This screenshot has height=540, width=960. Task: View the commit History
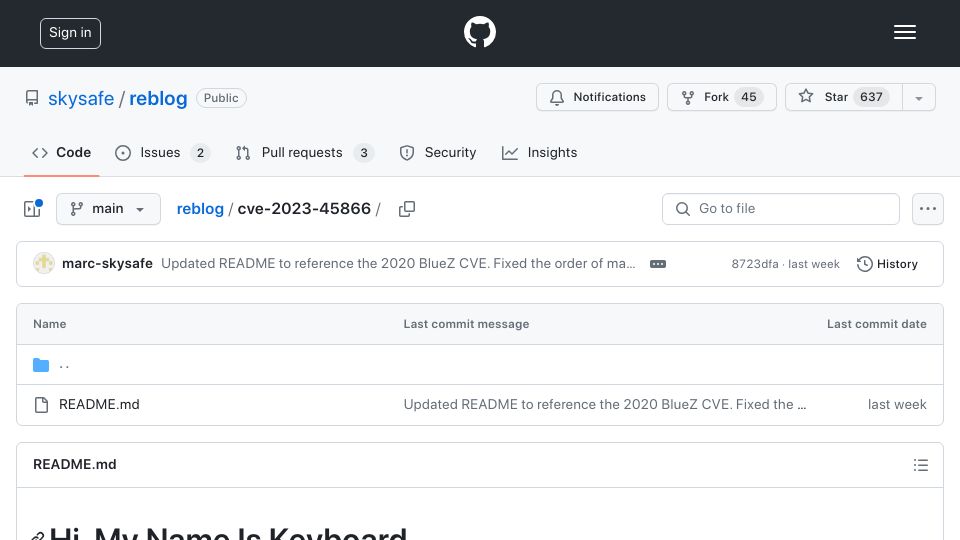click(x=887, y=264)
